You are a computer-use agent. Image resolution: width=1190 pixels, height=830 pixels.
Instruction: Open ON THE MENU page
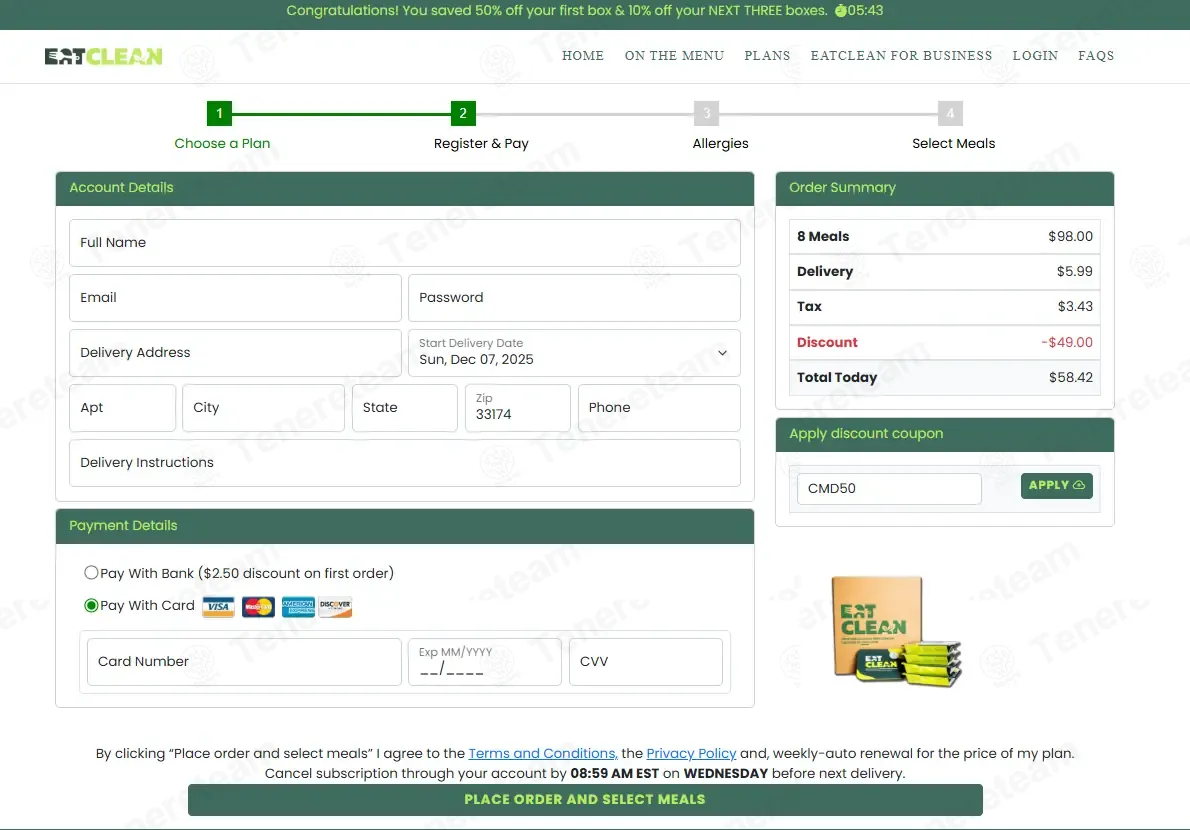coord(675,55)
